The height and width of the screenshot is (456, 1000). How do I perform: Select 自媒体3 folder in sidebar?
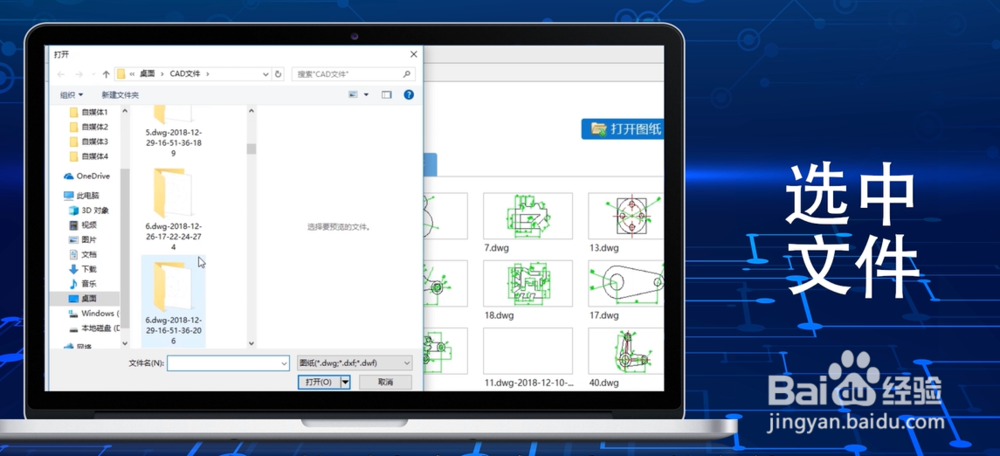click(89, 142)
